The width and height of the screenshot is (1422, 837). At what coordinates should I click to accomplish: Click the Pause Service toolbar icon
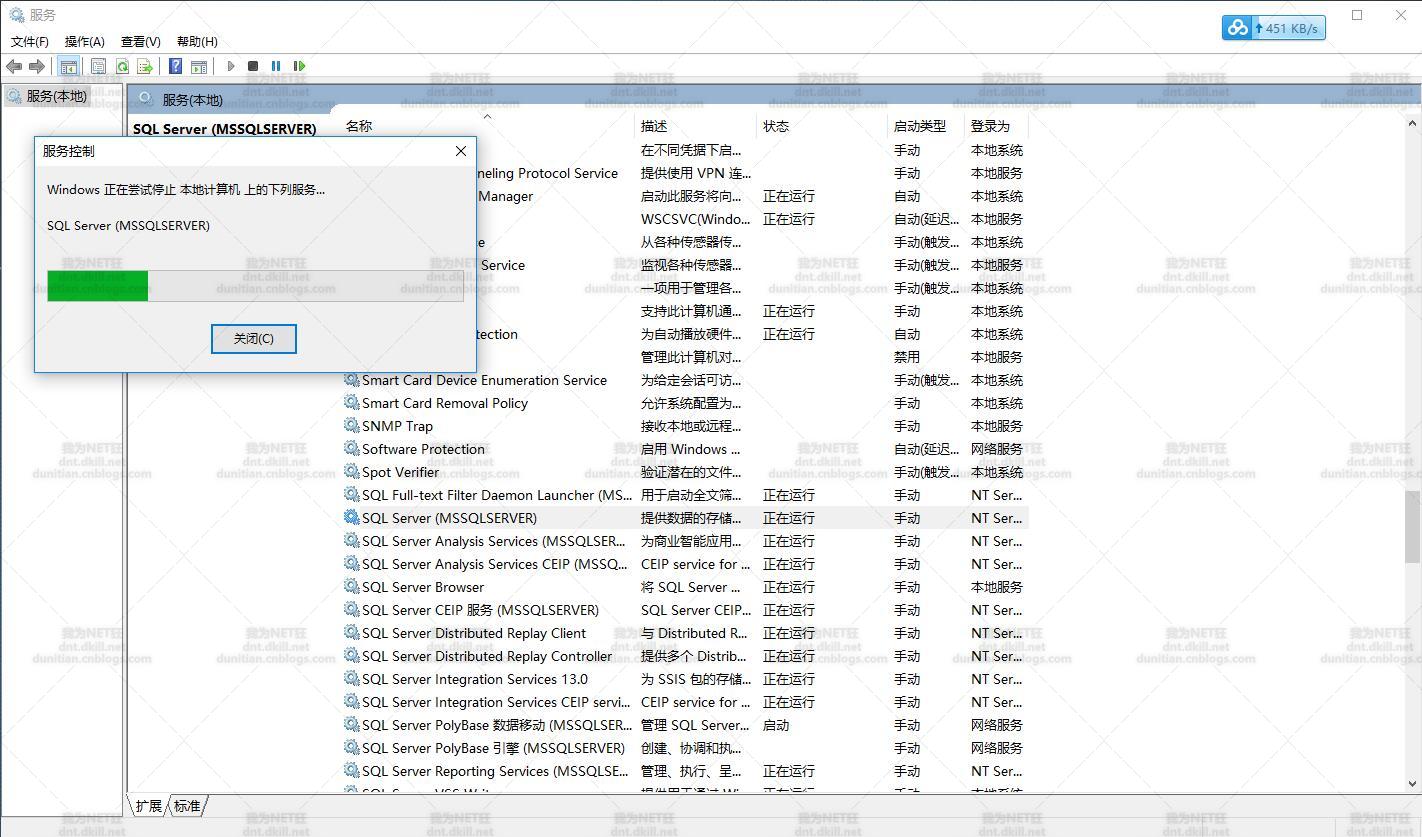tap(276, 66)
